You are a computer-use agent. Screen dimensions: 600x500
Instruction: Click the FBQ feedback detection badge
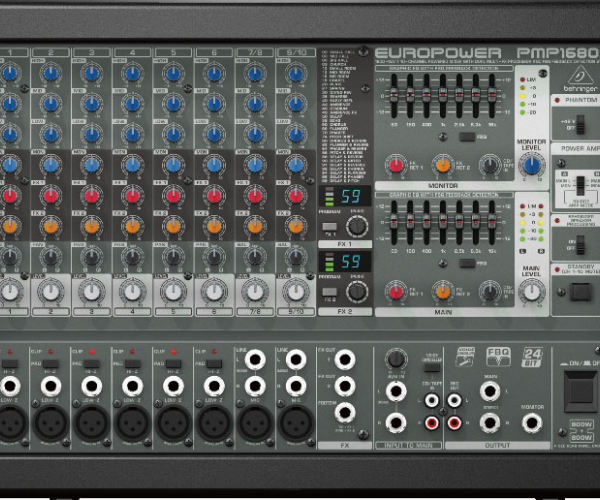[x=498, y=357]
